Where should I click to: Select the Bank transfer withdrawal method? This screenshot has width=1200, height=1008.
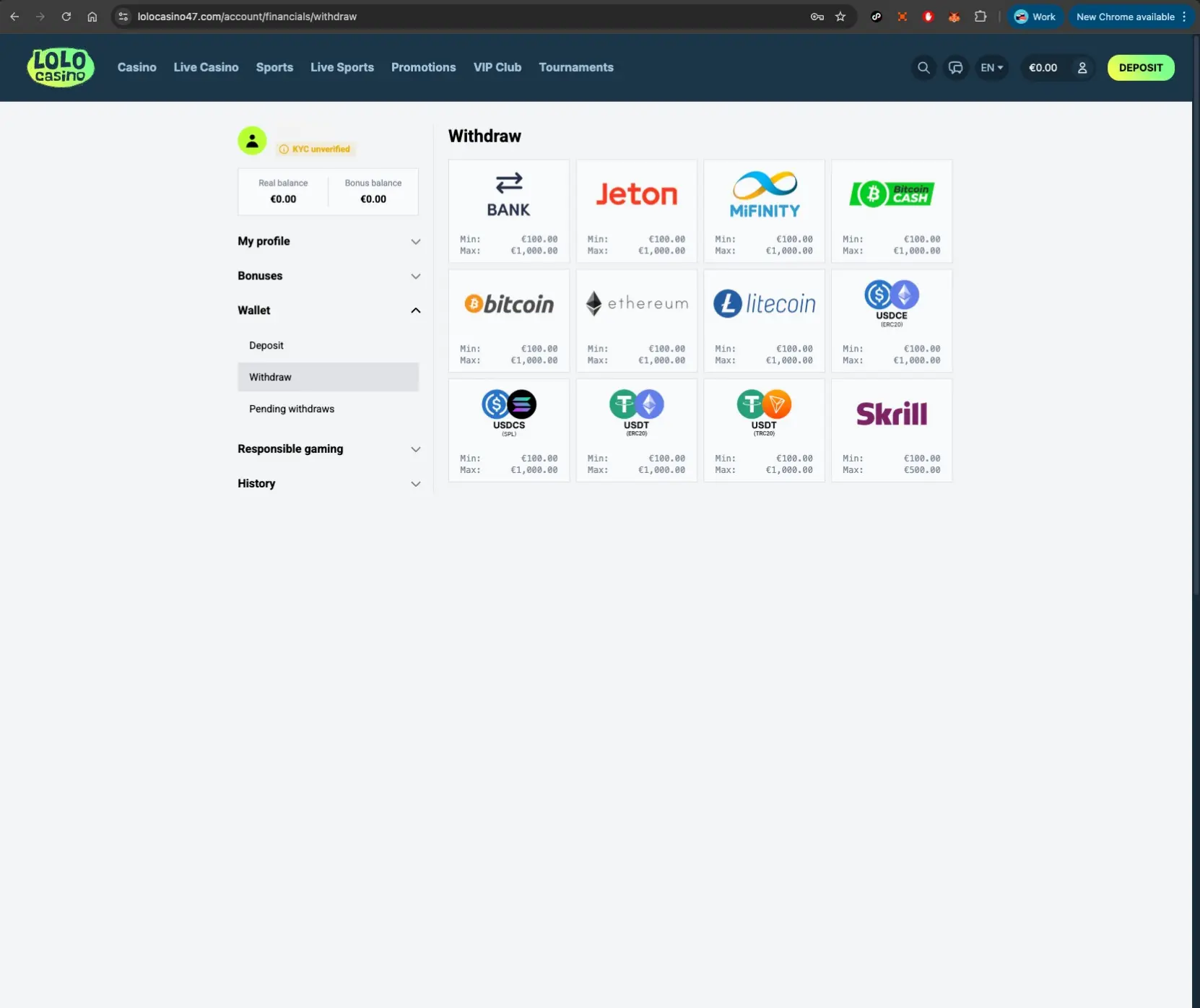pos(509,211)
